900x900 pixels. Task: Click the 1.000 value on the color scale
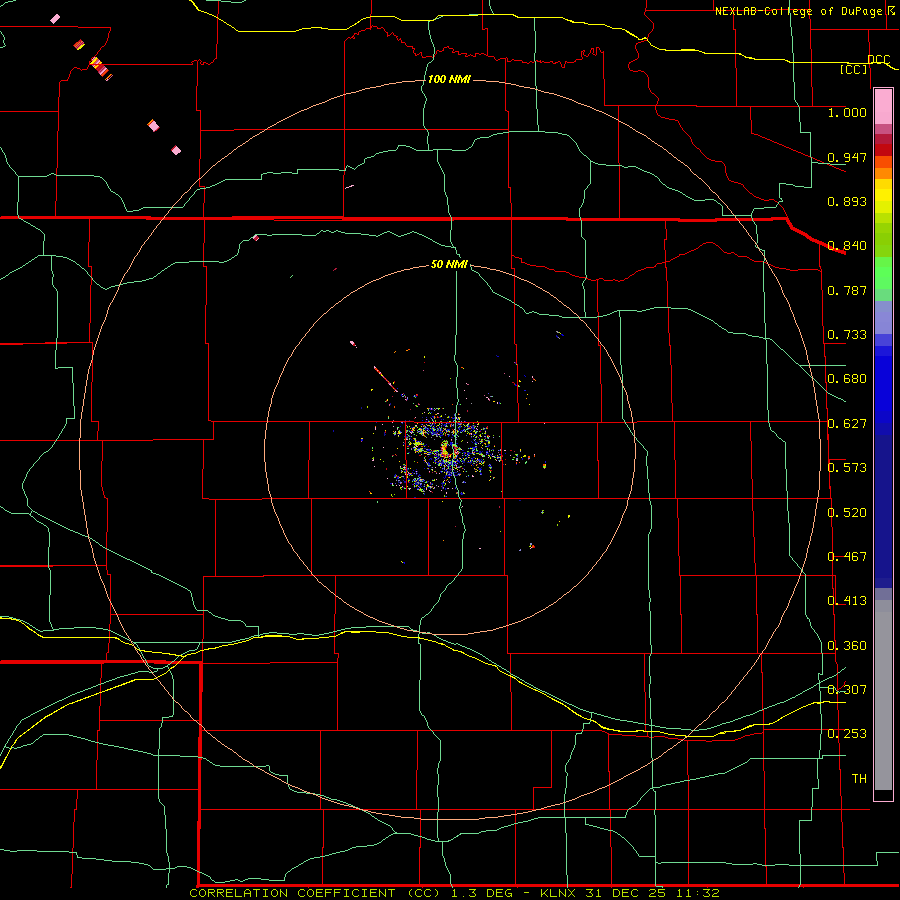[847, 112]
